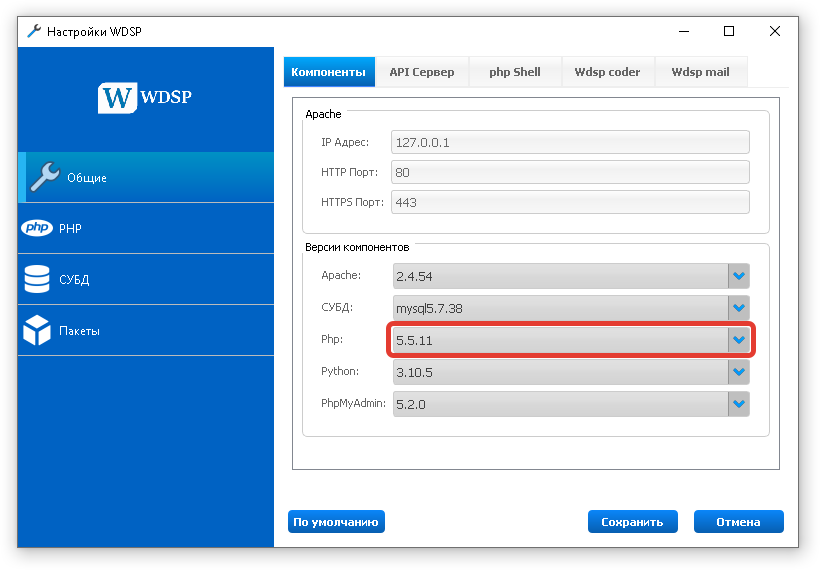Open the Пакеты sidebar section
The height and width of the screenshot is (570, 820).
click(146, 330)
